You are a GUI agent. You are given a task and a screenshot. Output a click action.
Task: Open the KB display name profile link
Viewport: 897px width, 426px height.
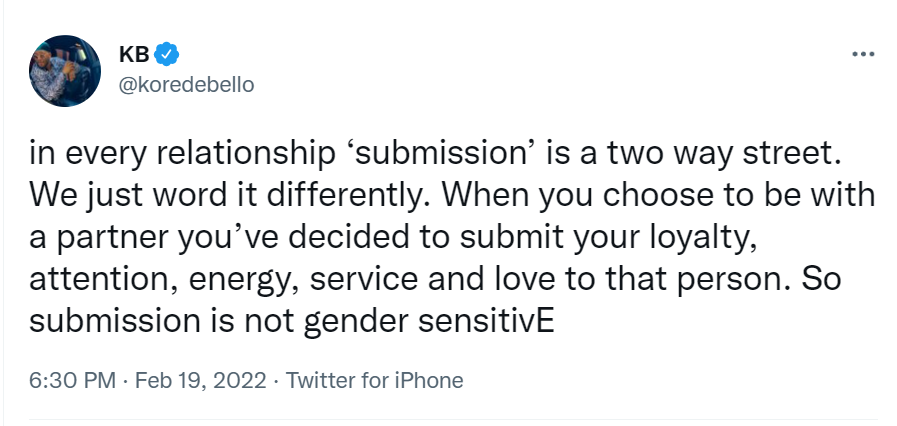134,54
